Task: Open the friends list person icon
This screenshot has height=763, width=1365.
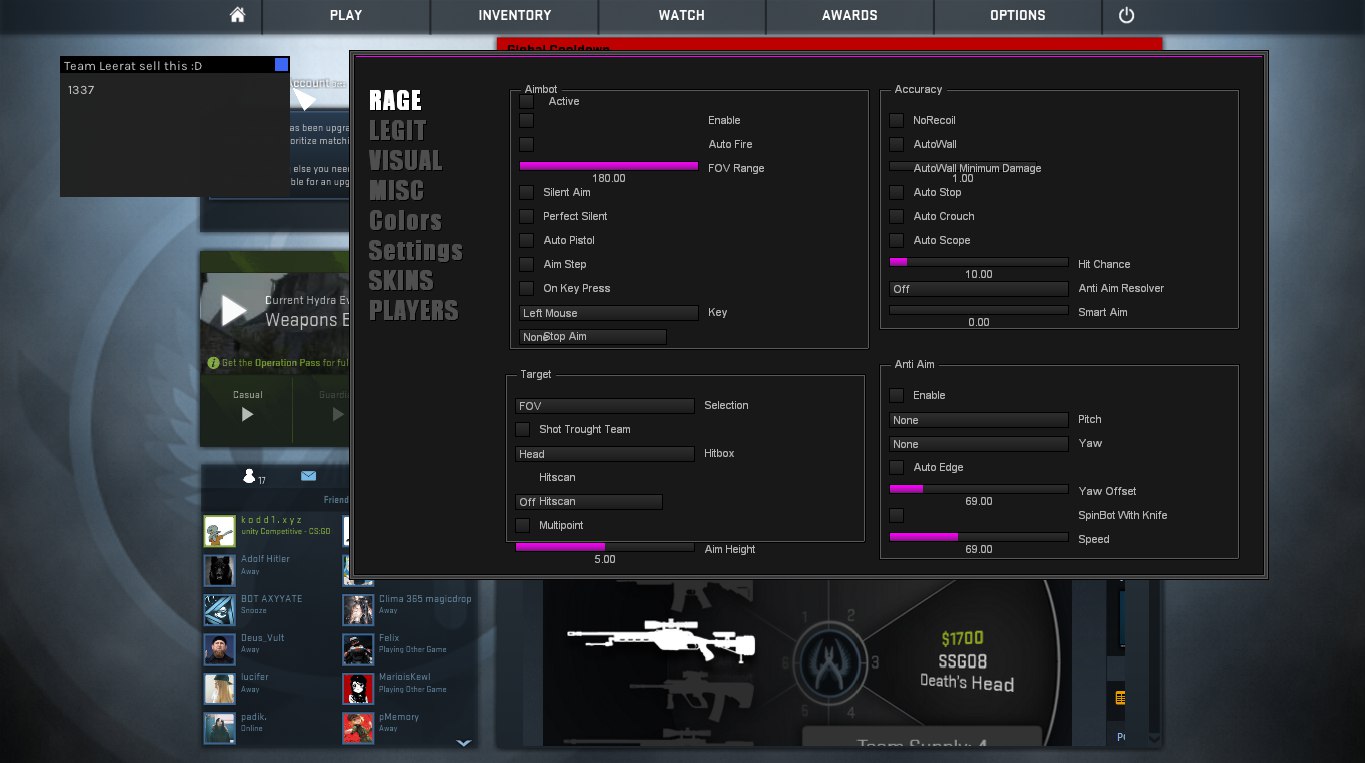Action: pyautogui.click(x=250, y=476)
